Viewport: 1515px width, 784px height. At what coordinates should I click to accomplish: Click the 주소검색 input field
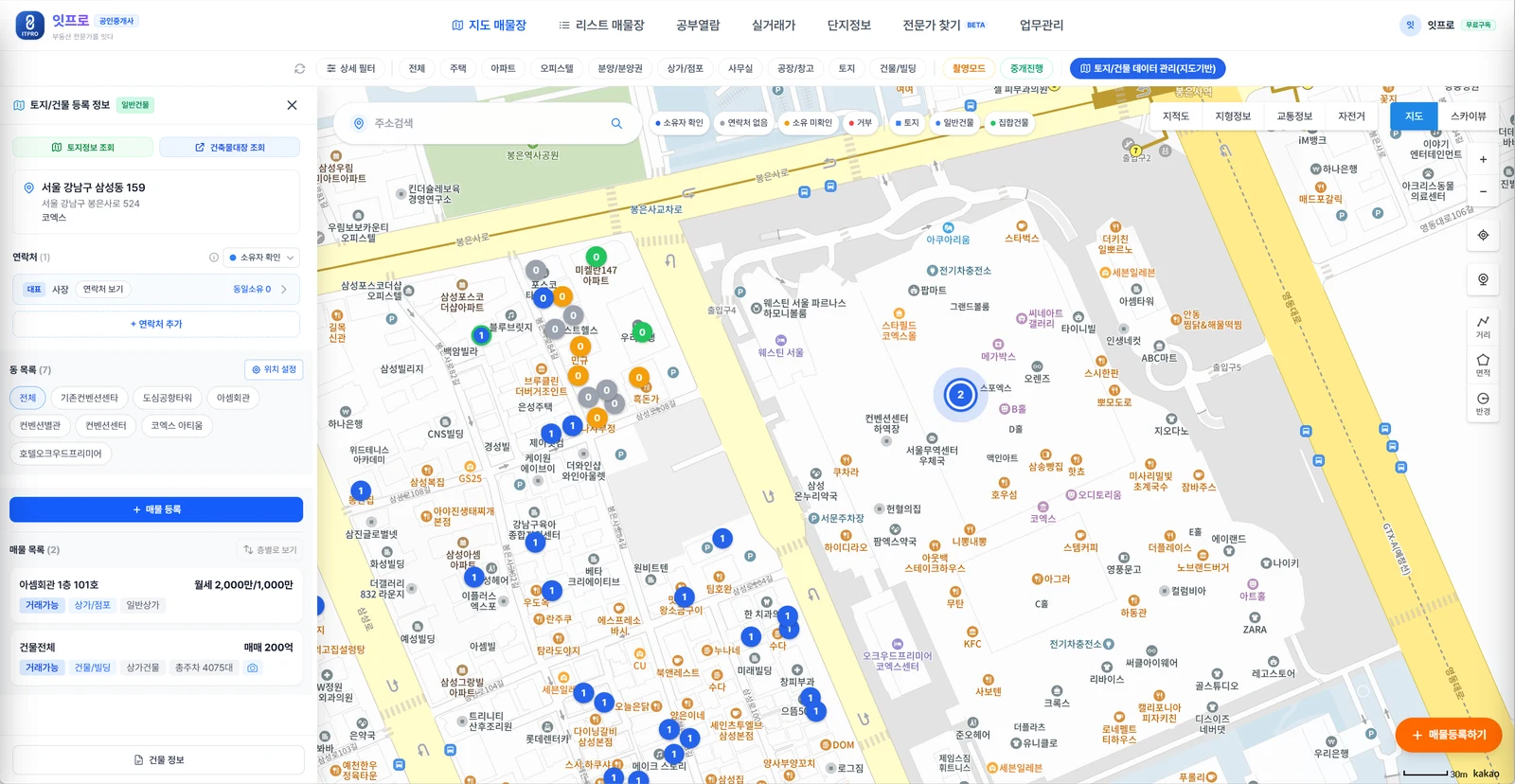[x=489, y=123]
